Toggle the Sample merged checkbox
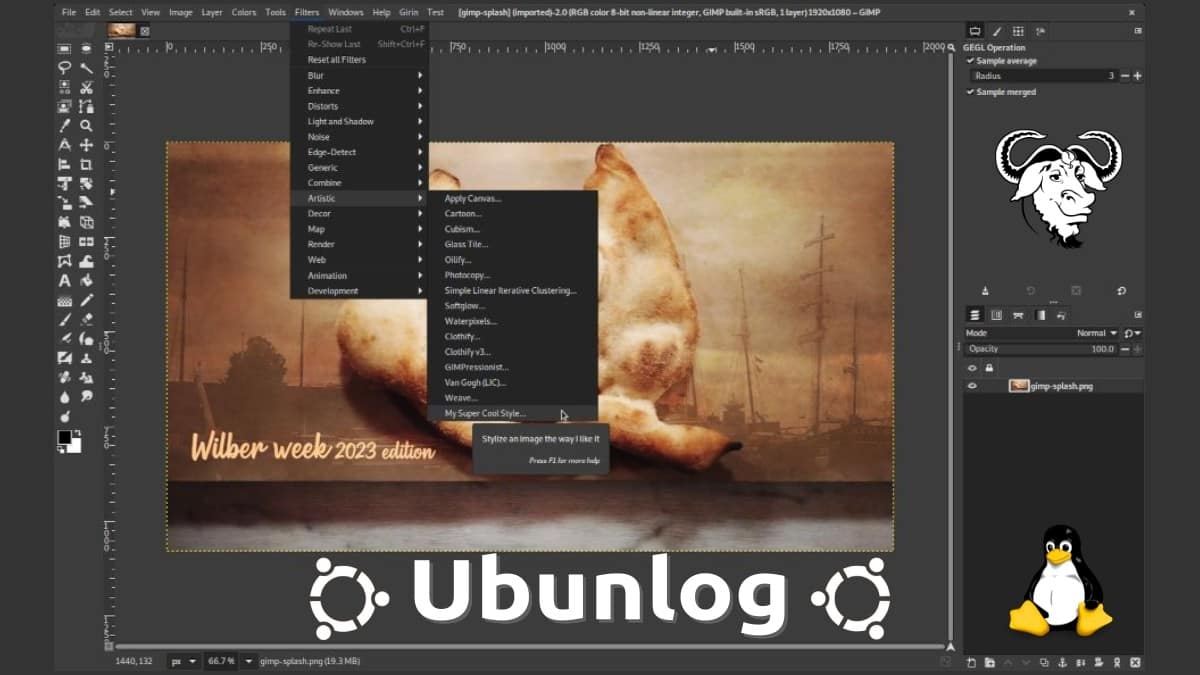Screen dimensions: 1200x675 pyautogui.click(x=970, y=92)
